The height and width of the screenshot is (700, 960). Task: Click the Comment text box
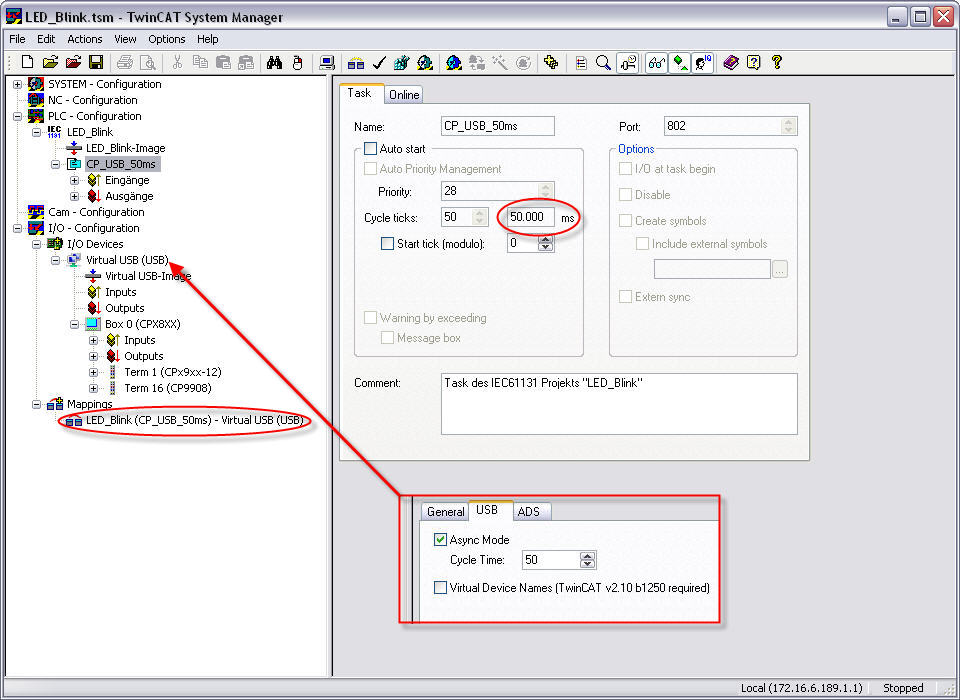(619, 404)
